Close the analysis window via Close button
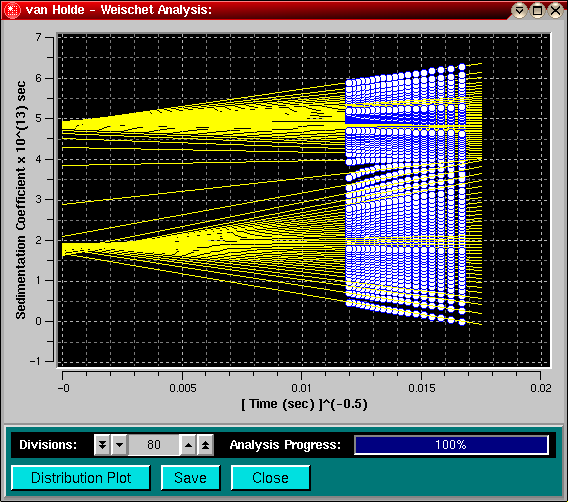The width and height of the screenshot is (568, 502). [271, 478]
